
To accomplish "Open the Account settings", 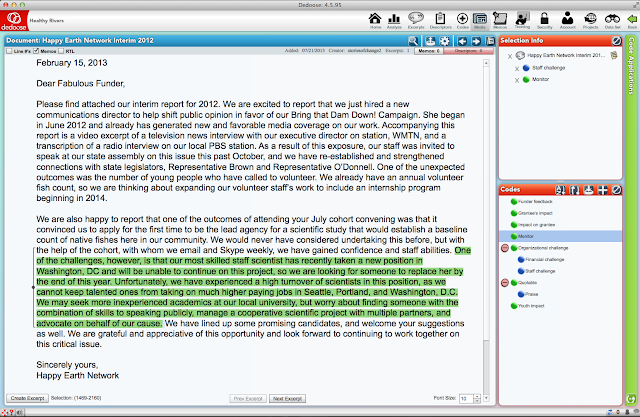I will 567,20.
